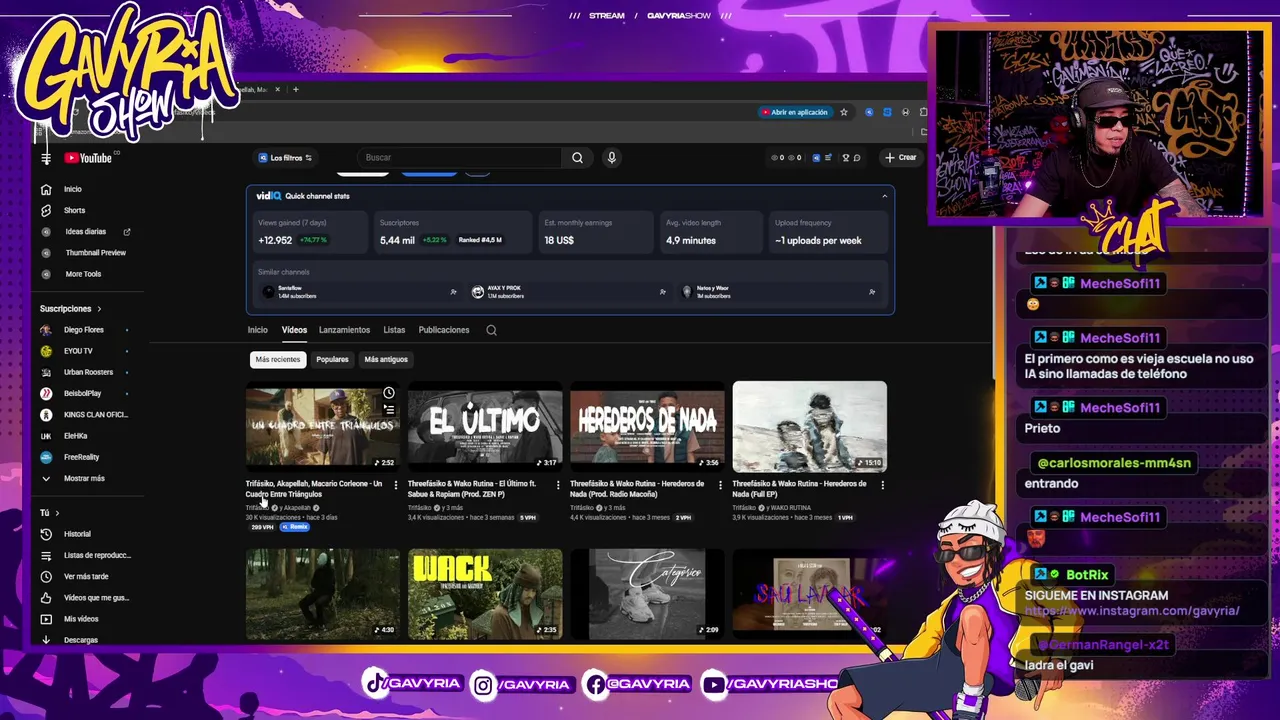Open Los filtros vidIQ button

pyautogui.click(x=284, y=158)
